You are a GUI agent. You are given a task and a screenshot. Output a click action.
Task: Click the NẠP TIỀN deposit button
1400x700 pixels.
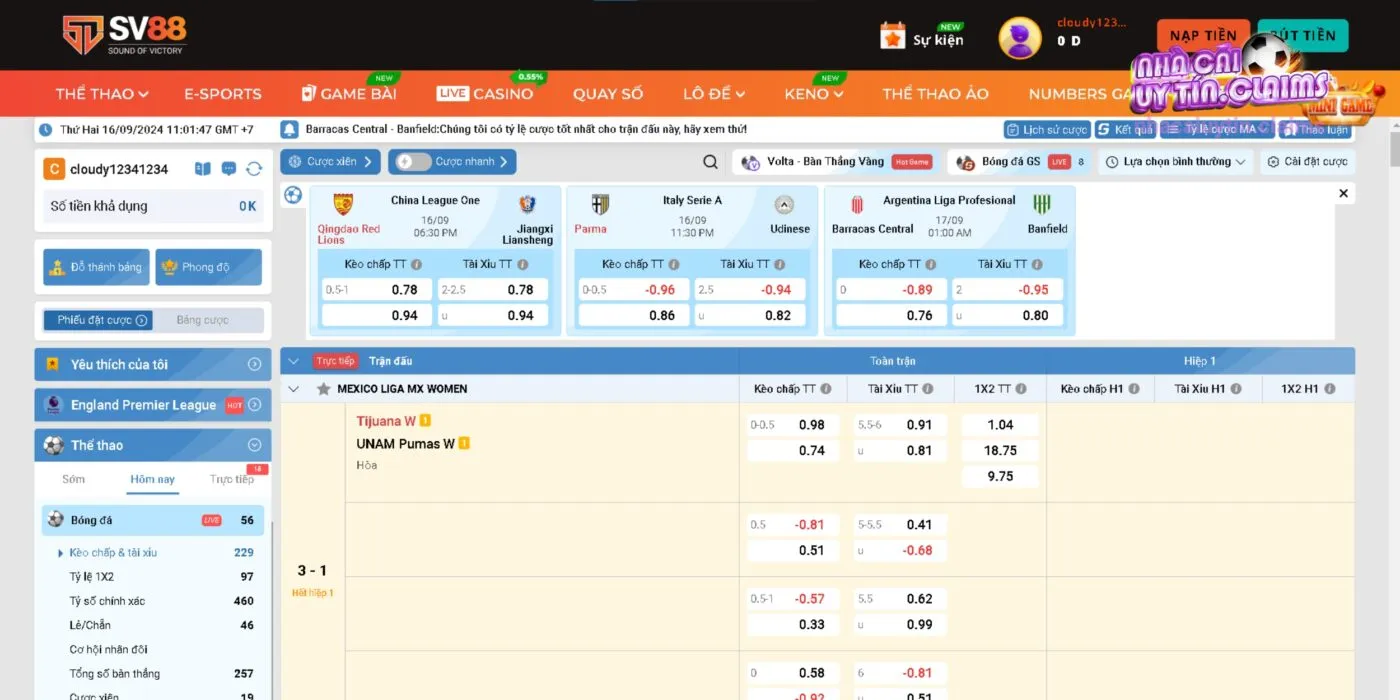pos(1203,36)
